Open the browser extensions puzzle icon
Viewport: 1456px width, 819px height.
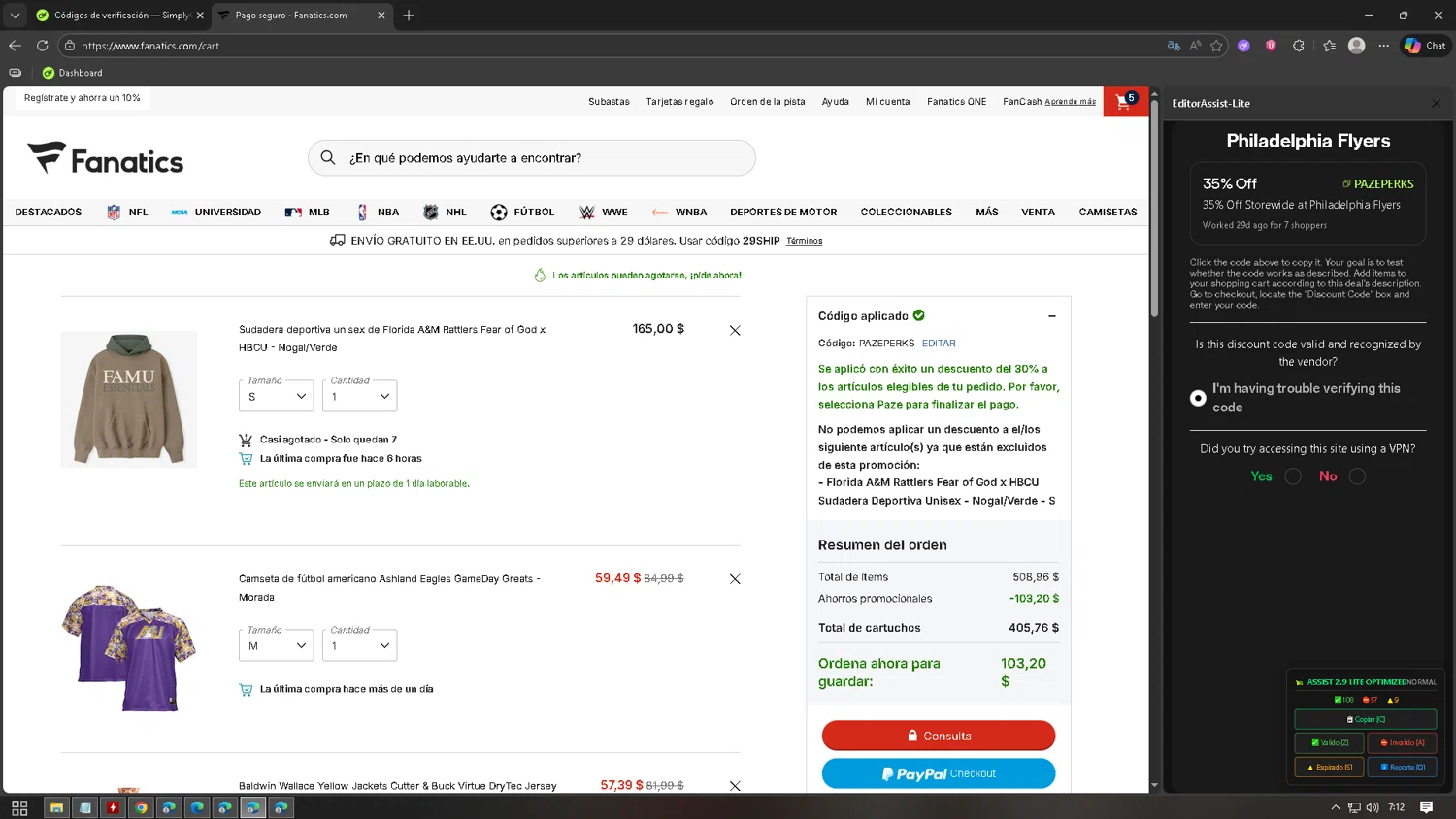click(x=1299, y=46)
